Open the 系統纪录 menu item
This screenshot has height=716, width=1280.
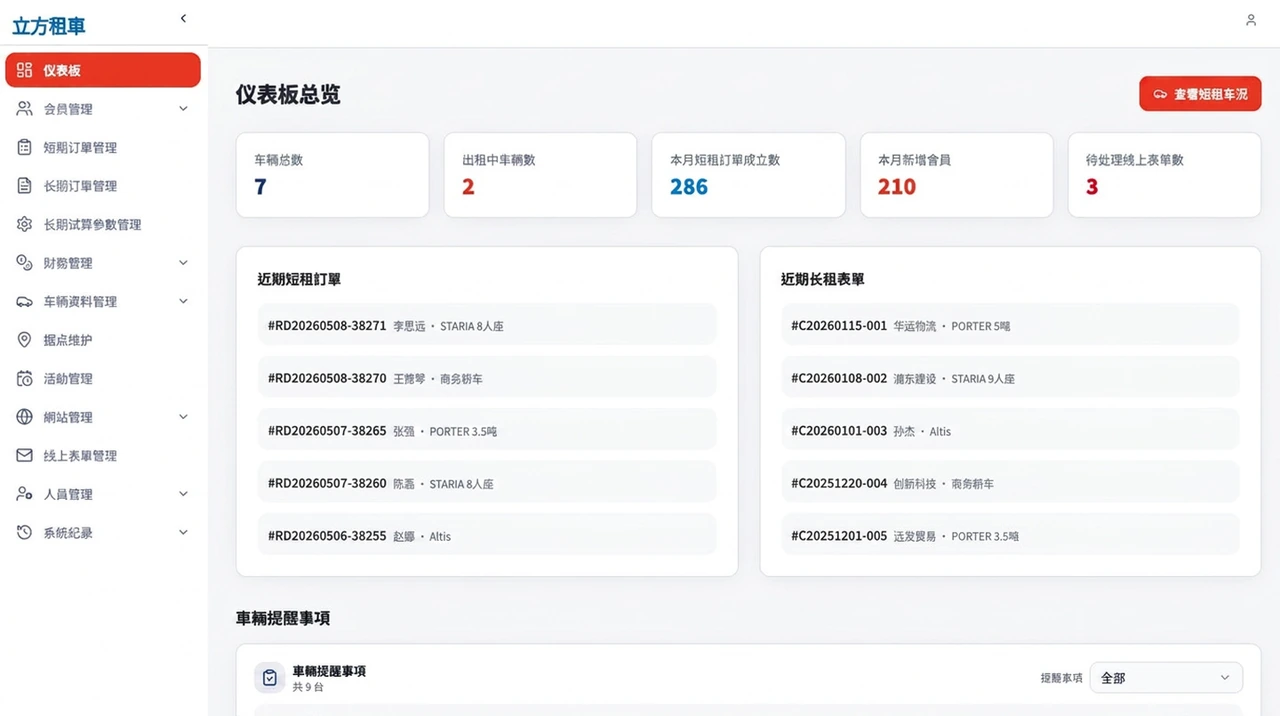coord(104,533)
